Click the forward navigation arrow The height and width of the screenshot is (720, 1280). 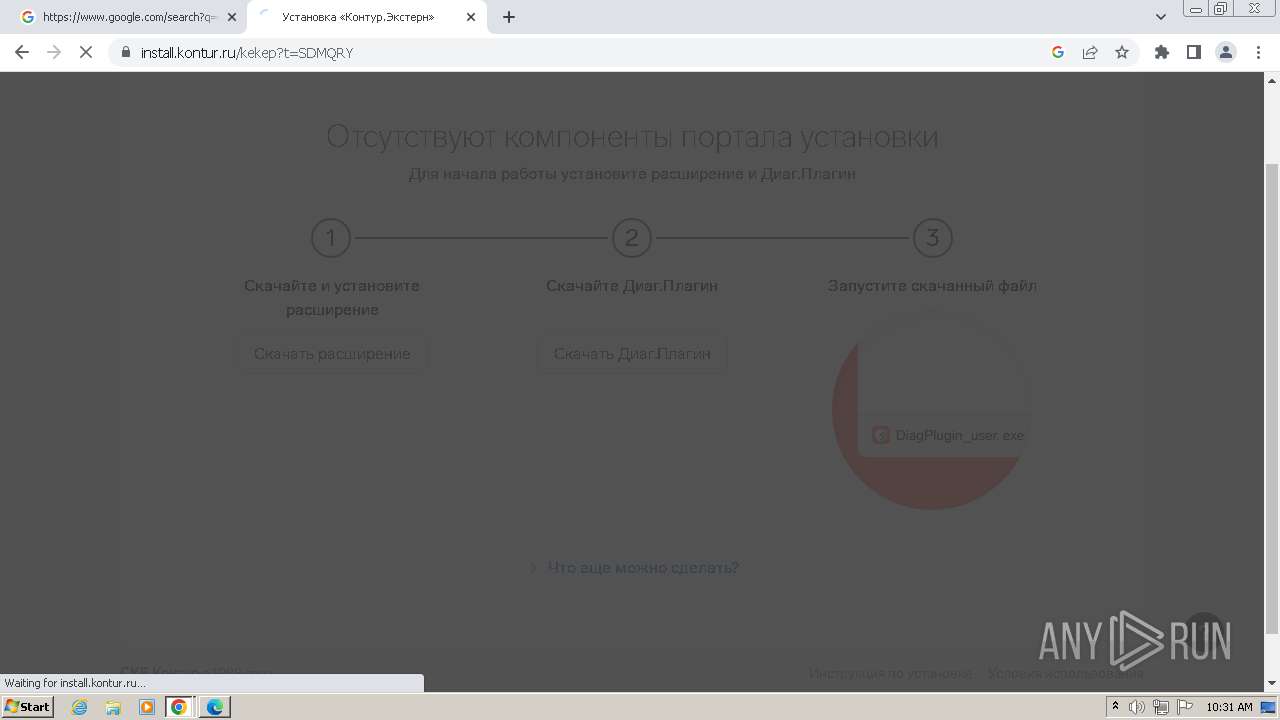click(54, 52)
